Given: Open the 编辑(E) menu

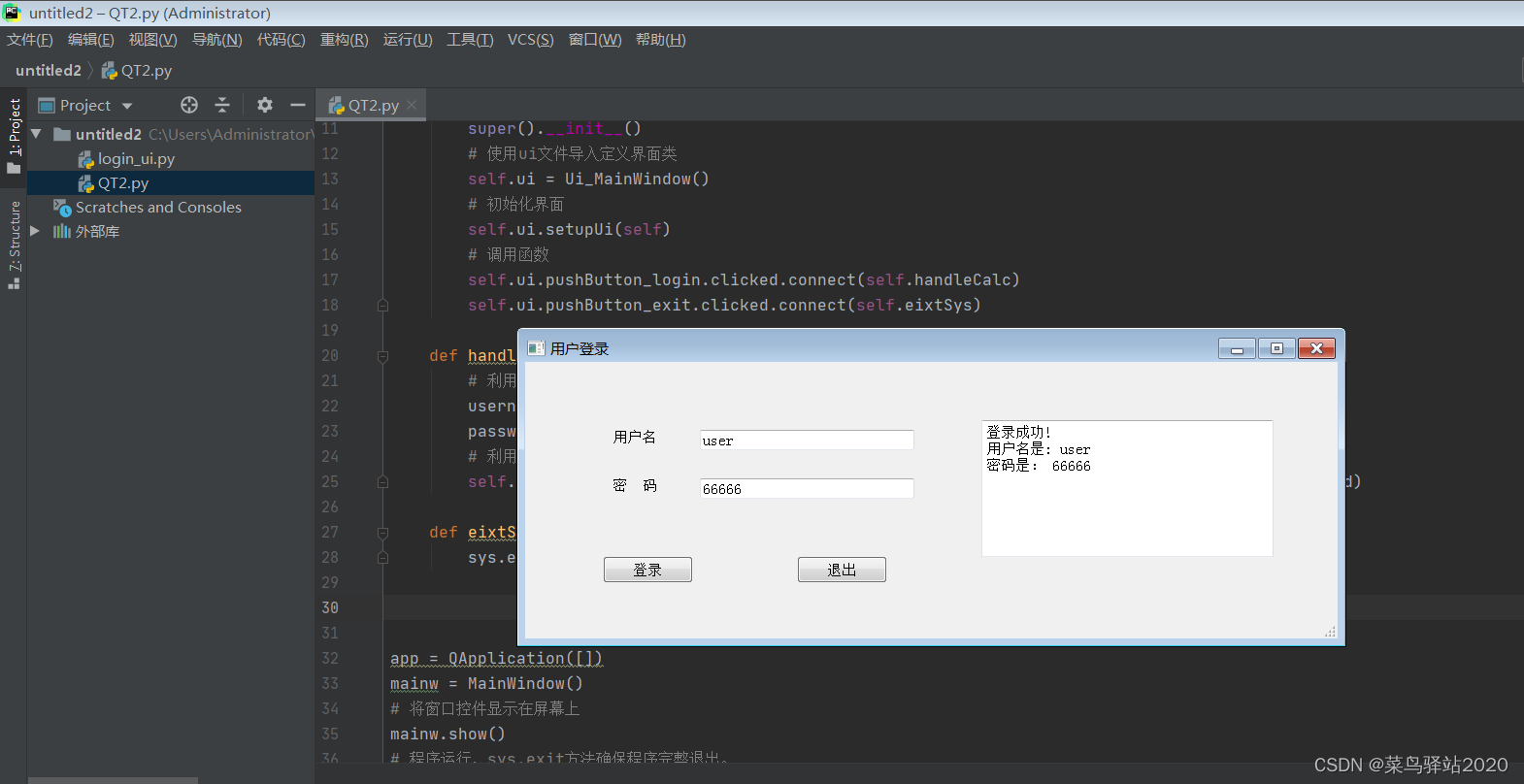Looking at the screenshot, I should click(91, 40).
